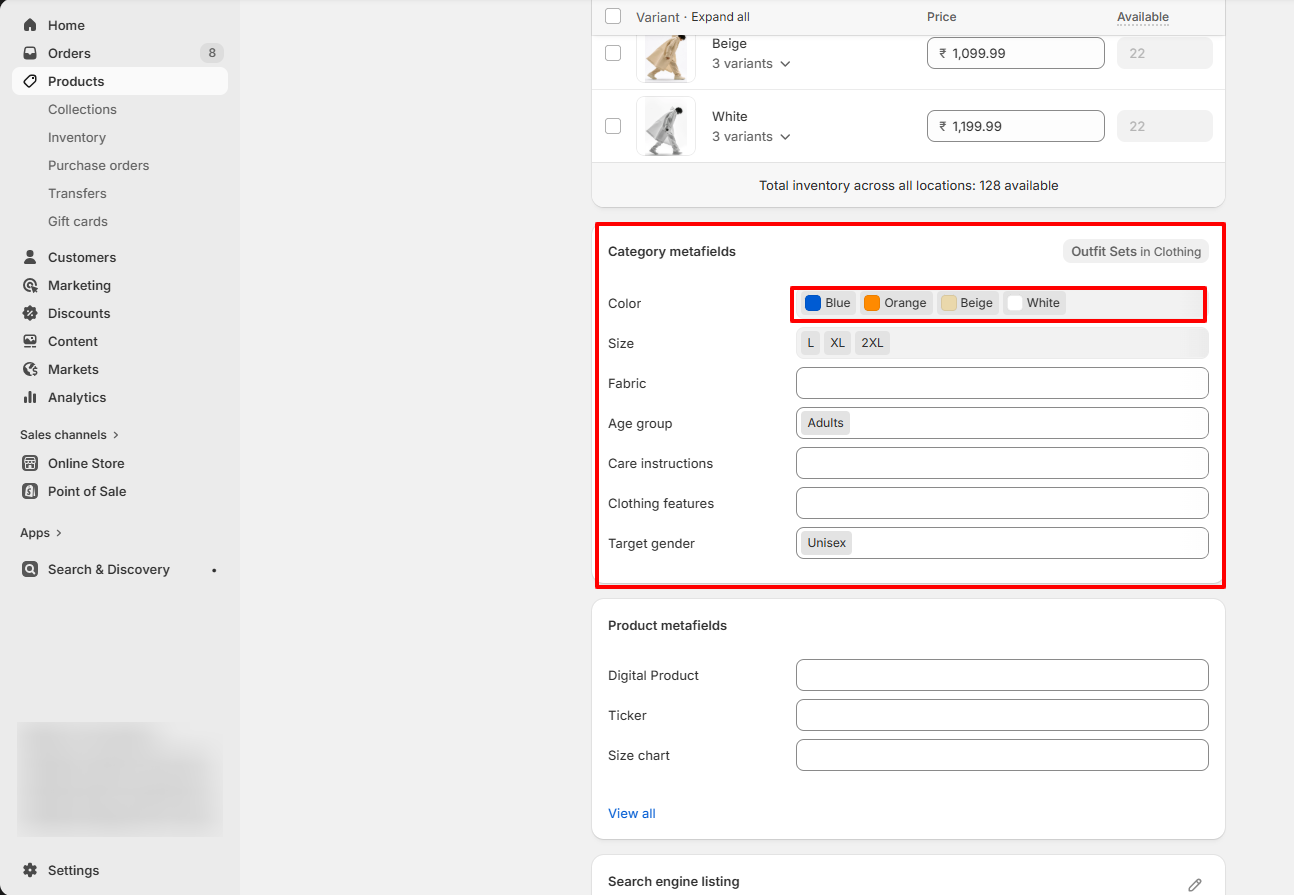Click the White available quantity 22
The image size is (1294, 895).
point(1165,126)
